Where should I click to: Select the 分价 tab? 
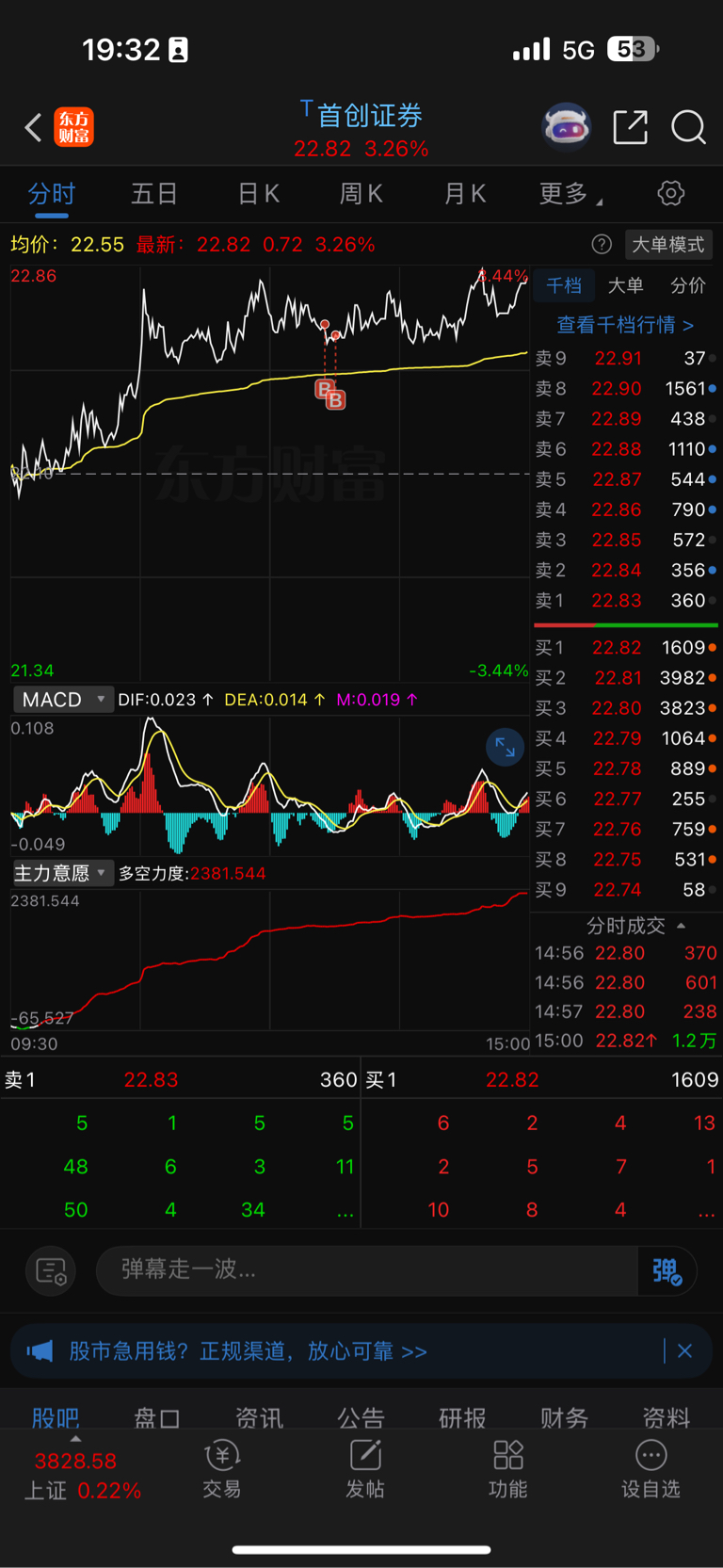688,285
